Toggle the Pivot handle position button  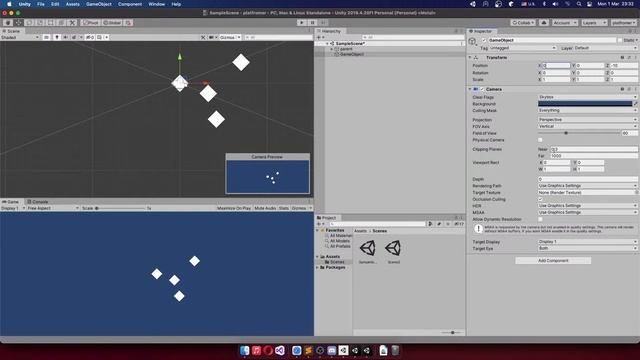(x=91, y=22)
